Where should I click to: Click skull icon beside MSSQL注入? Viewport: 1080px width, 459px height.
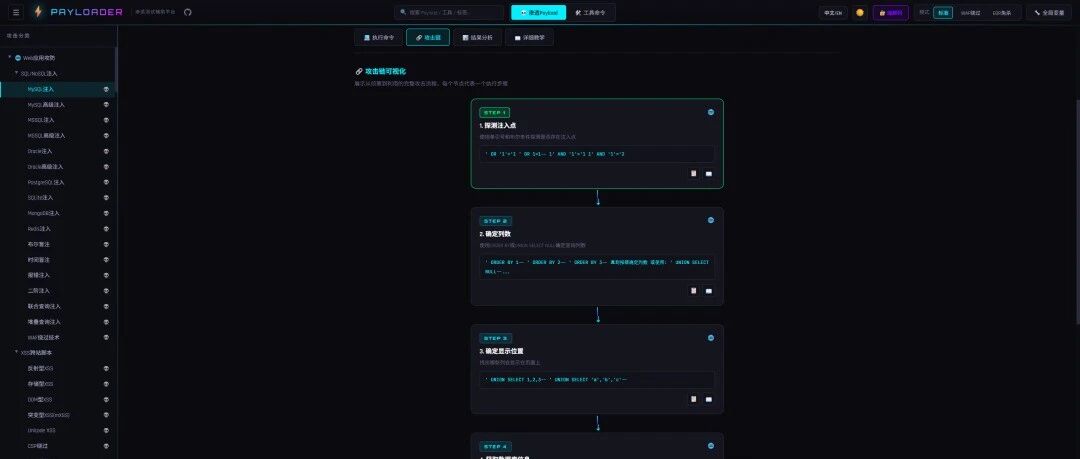point(106,120)
